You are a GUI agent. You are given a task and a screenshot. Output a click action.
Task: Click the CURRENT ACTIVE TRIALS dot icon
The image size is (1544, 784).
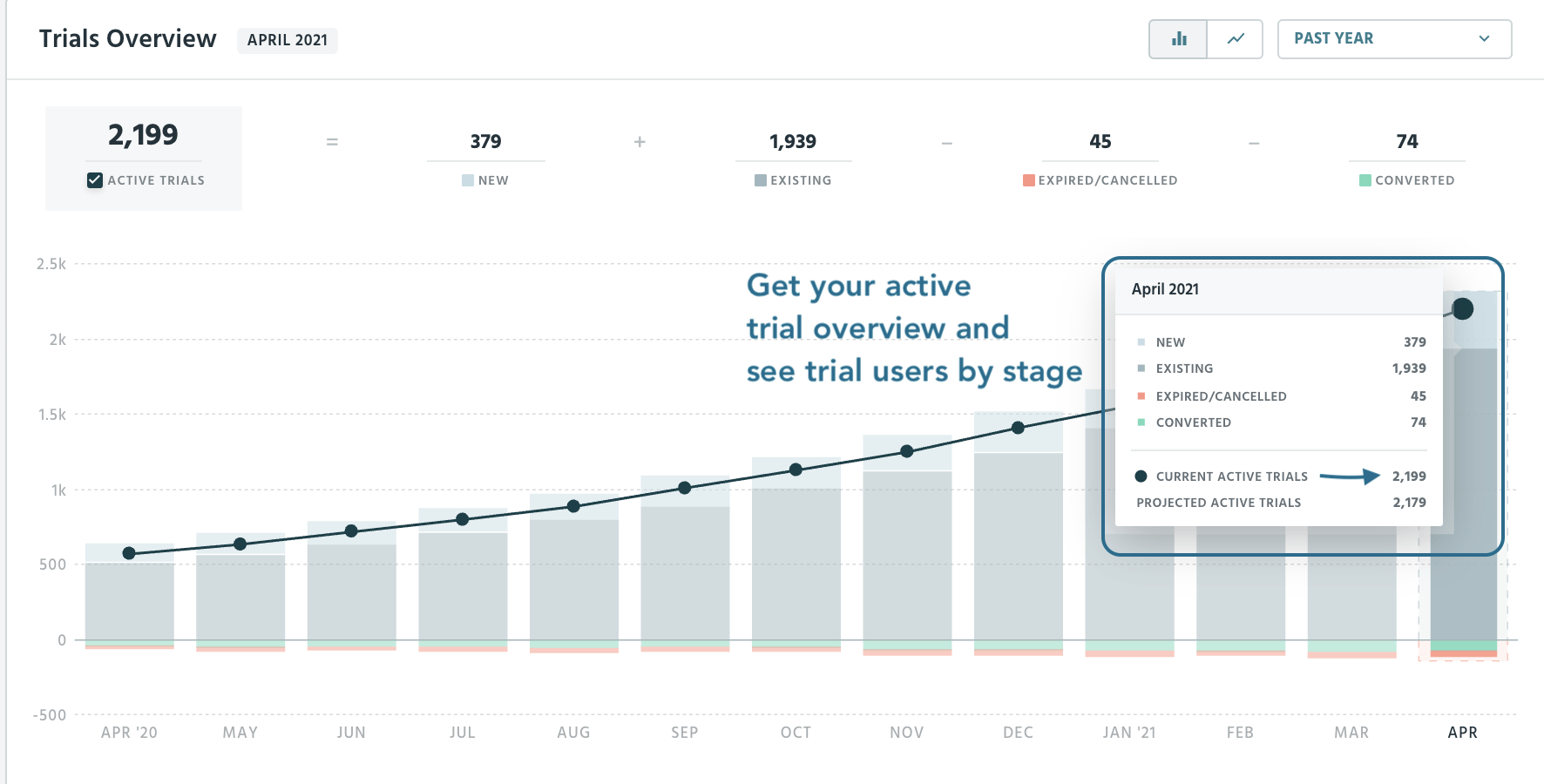coord(1141,476)
